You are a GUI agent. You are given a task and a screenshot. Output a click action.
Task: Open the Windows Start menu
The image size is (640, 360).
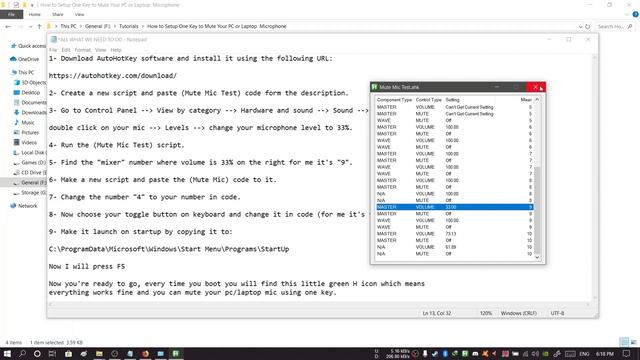pos(7,353)
